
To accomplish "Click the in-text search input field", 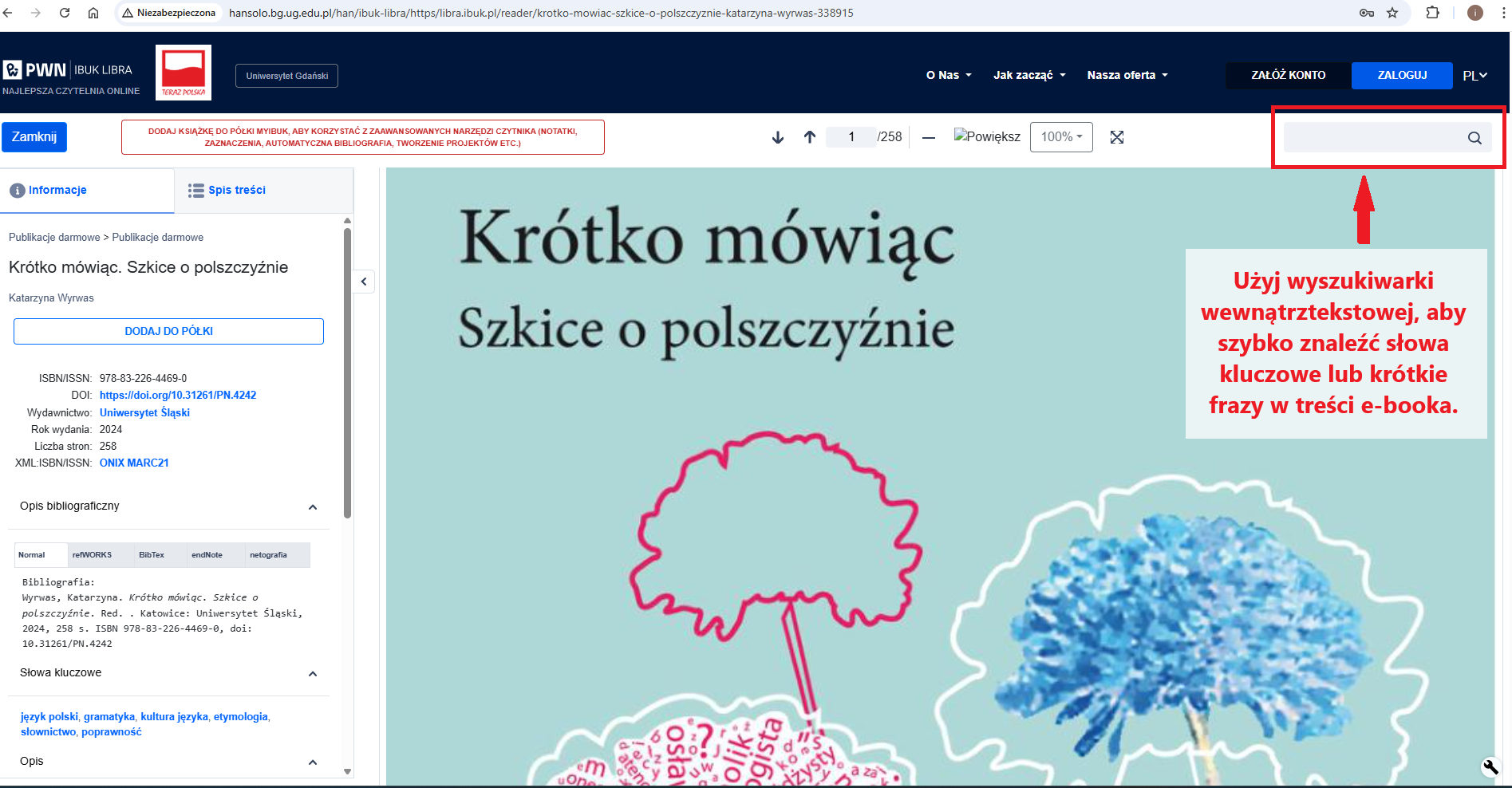I will point(1372,138).
